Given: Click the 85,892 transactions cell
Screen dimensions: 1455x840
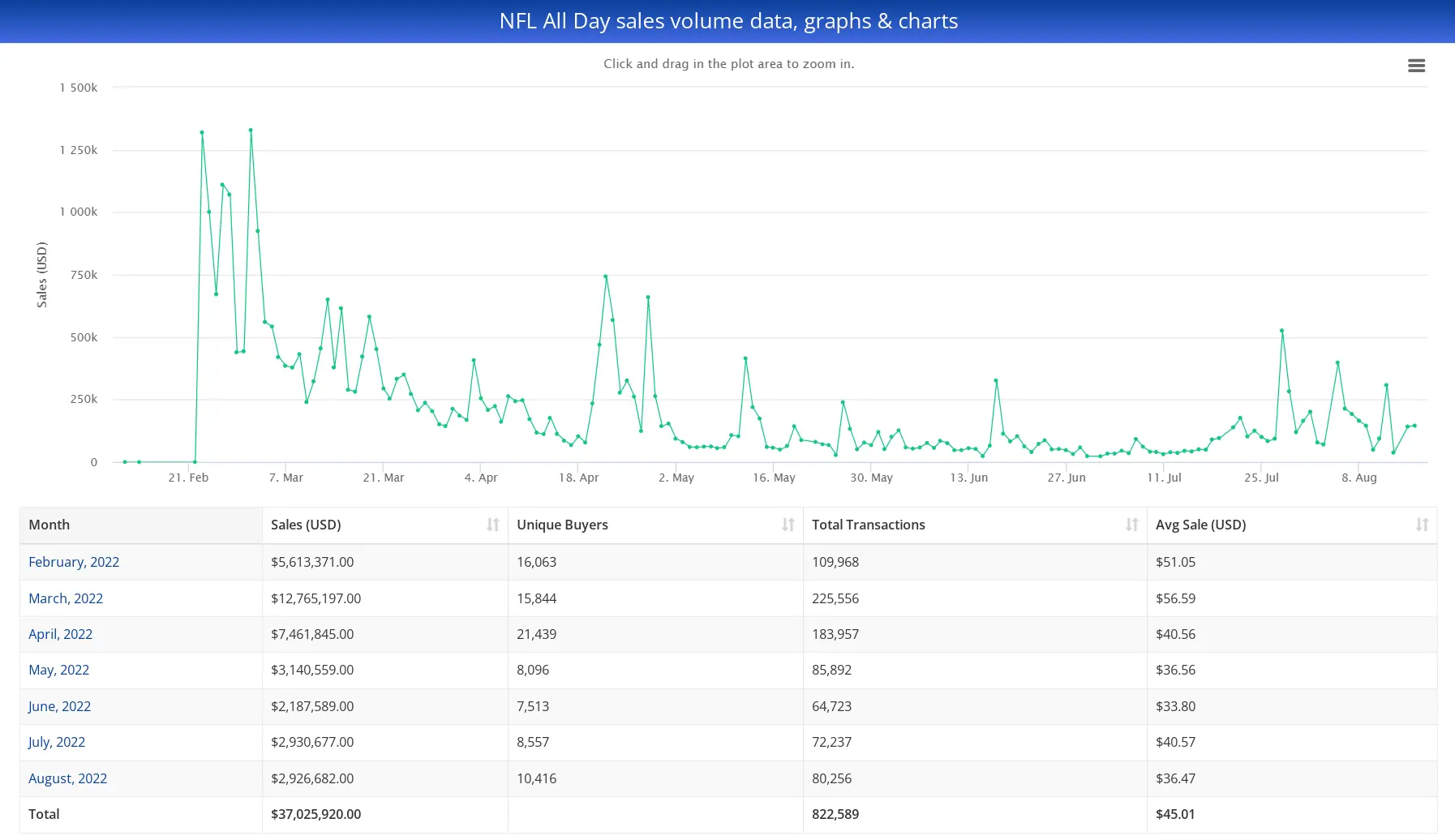Looking at the screenshot, I should (975, 670).
